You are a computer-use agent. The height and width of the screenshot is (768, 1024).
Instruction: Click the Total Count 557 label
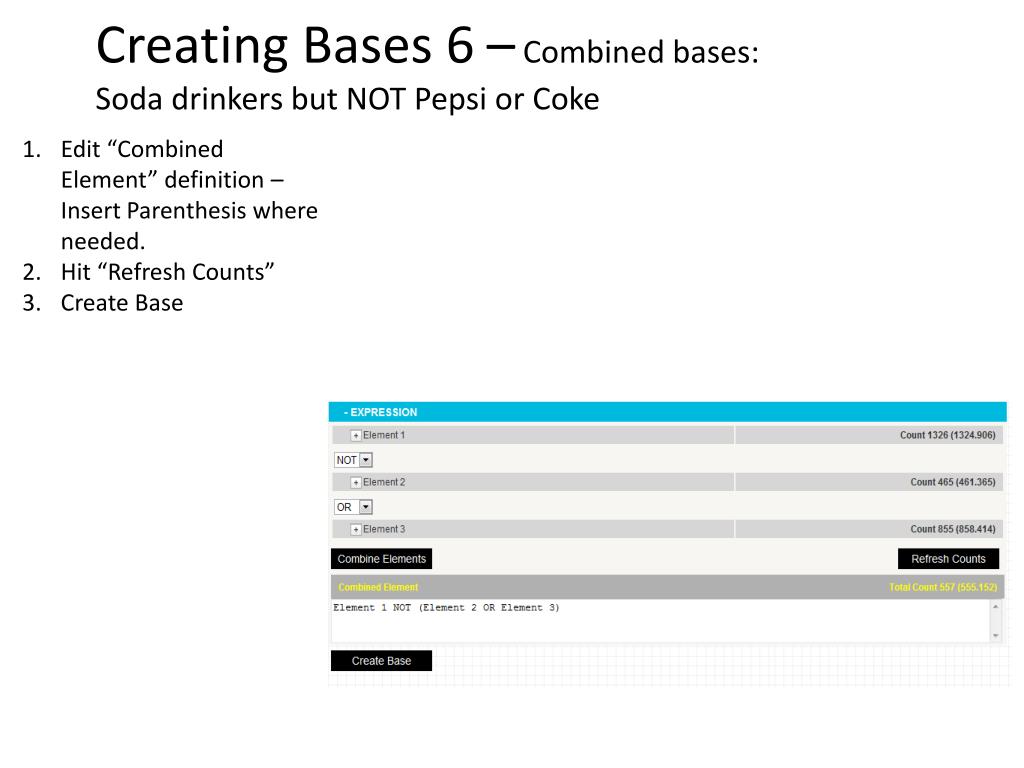[x=943, y=587]
